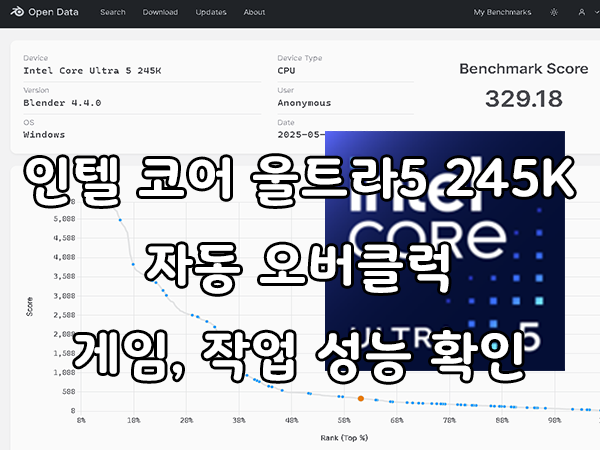600x450 pixels.
Task: Click the Benchmark Score heading
Action: [524, 68]
